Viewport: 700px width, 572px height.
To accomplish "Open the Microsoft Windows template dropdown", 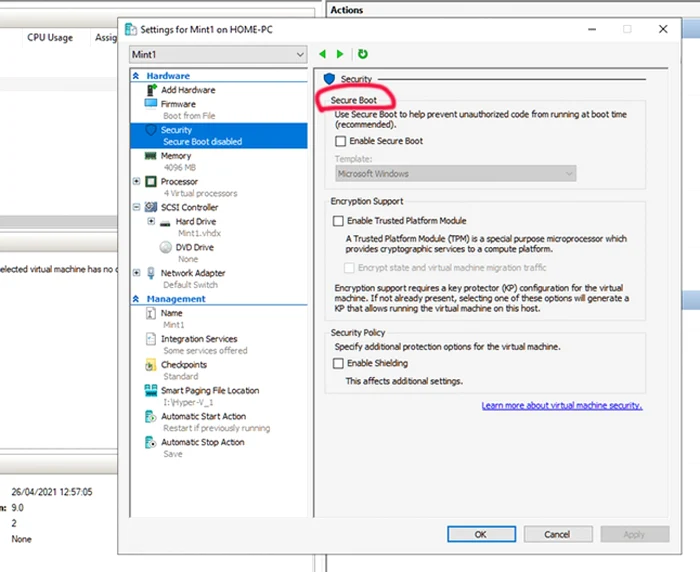I will (455, 173).
